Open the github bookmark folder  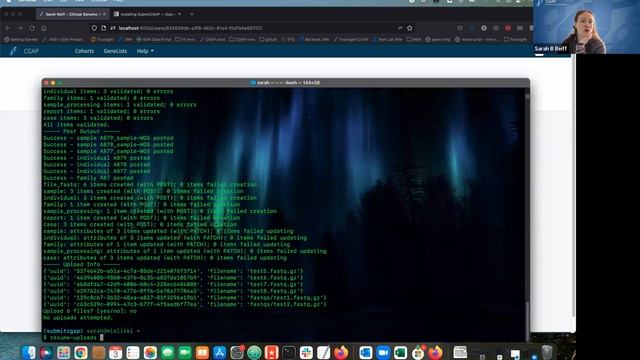[x=268, y=40]
